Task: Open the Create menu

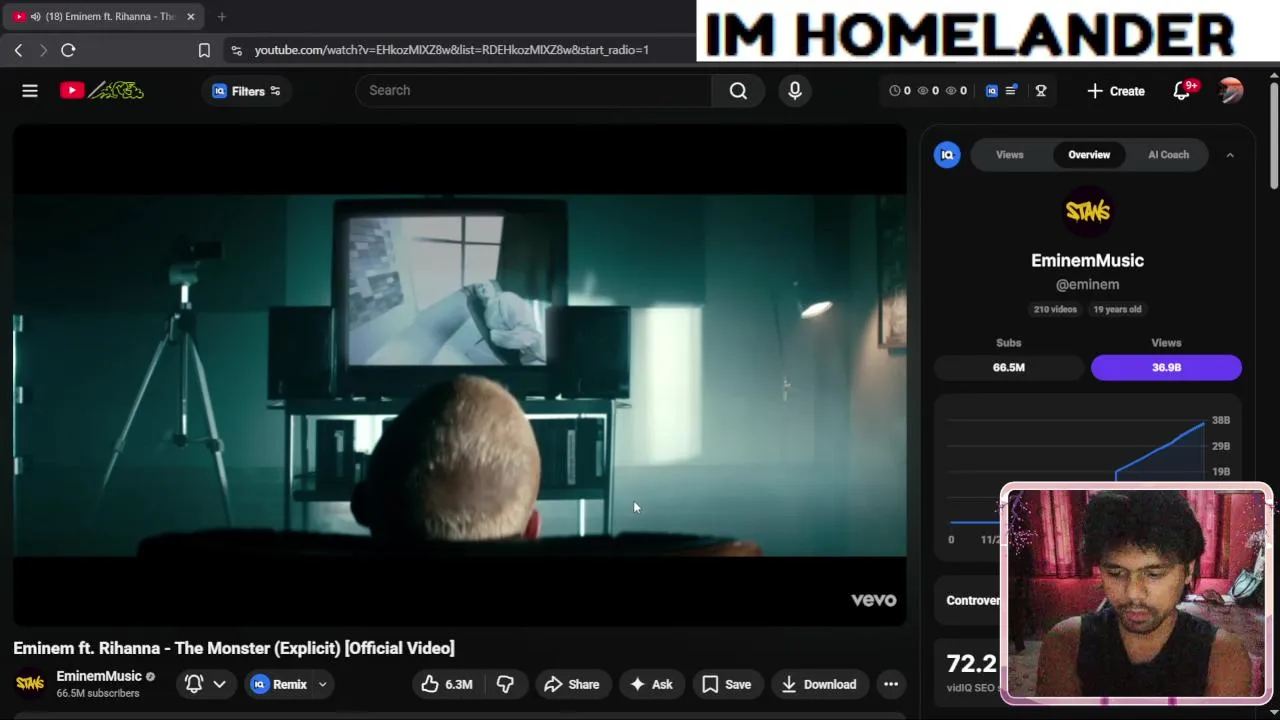Action: click(x=1116, y=91)
